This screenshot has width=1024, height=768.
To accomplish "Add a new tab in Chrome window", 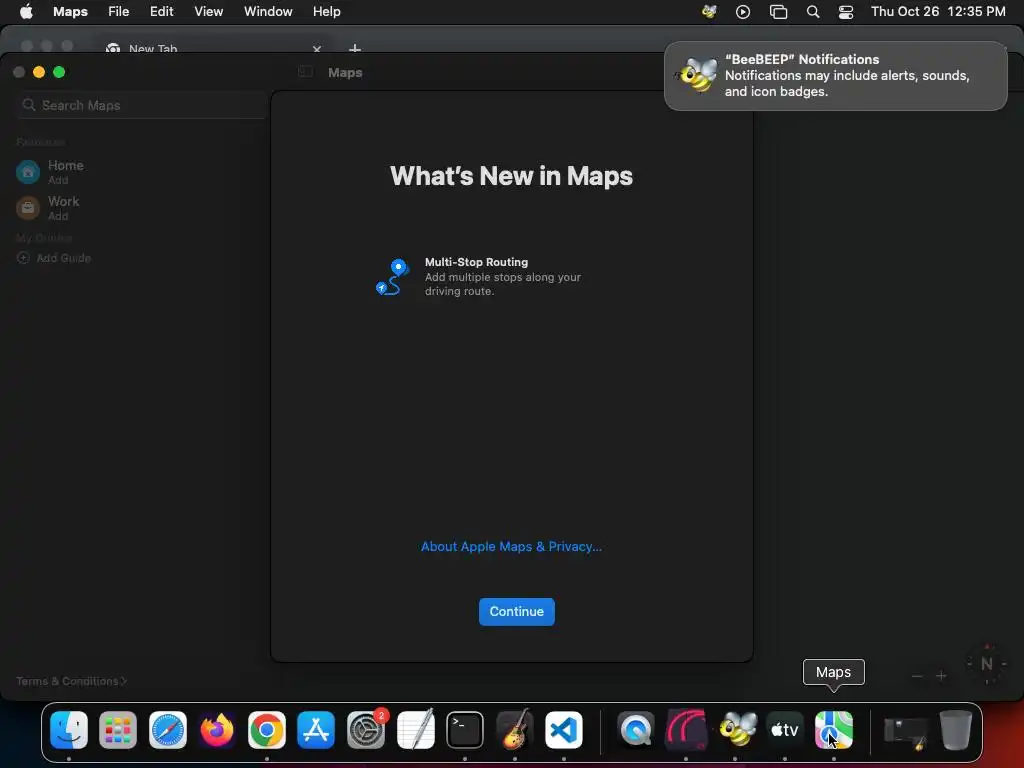I will (x=355, y=49).
